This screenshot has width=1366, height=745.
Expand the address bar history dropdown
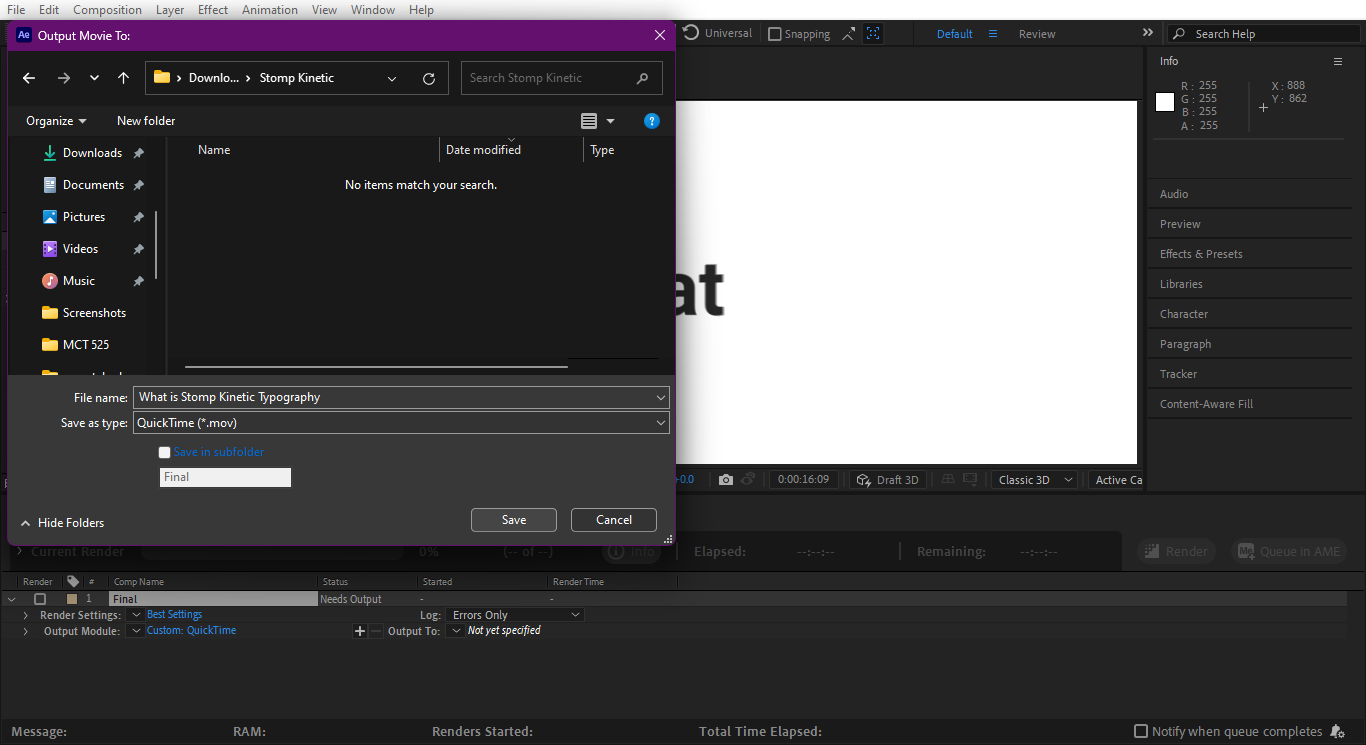click(392, 78)
